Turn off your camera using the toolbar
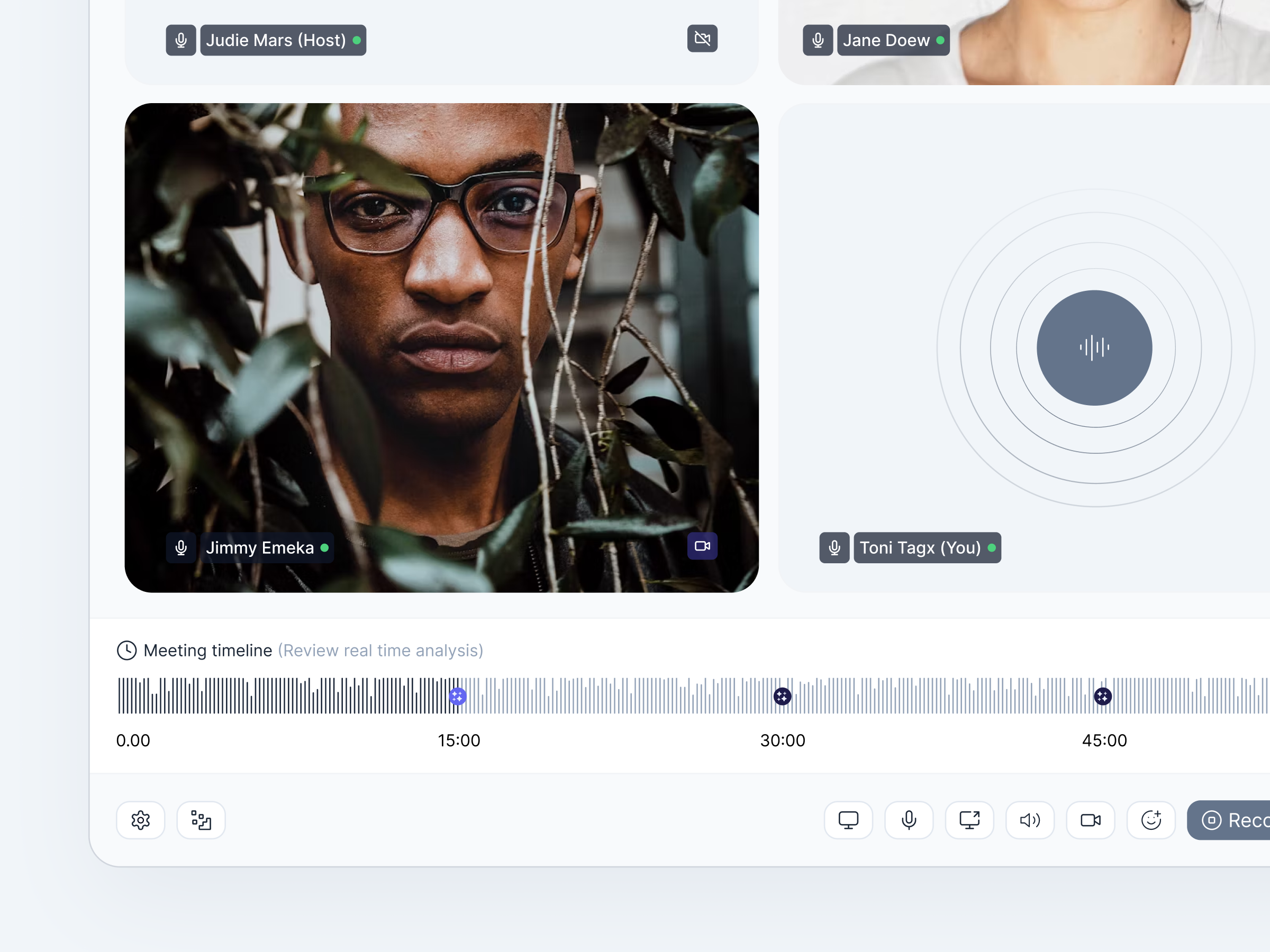Image resolution: width=1270 pixels, height=952 pixels. [x=1090, y=820]
